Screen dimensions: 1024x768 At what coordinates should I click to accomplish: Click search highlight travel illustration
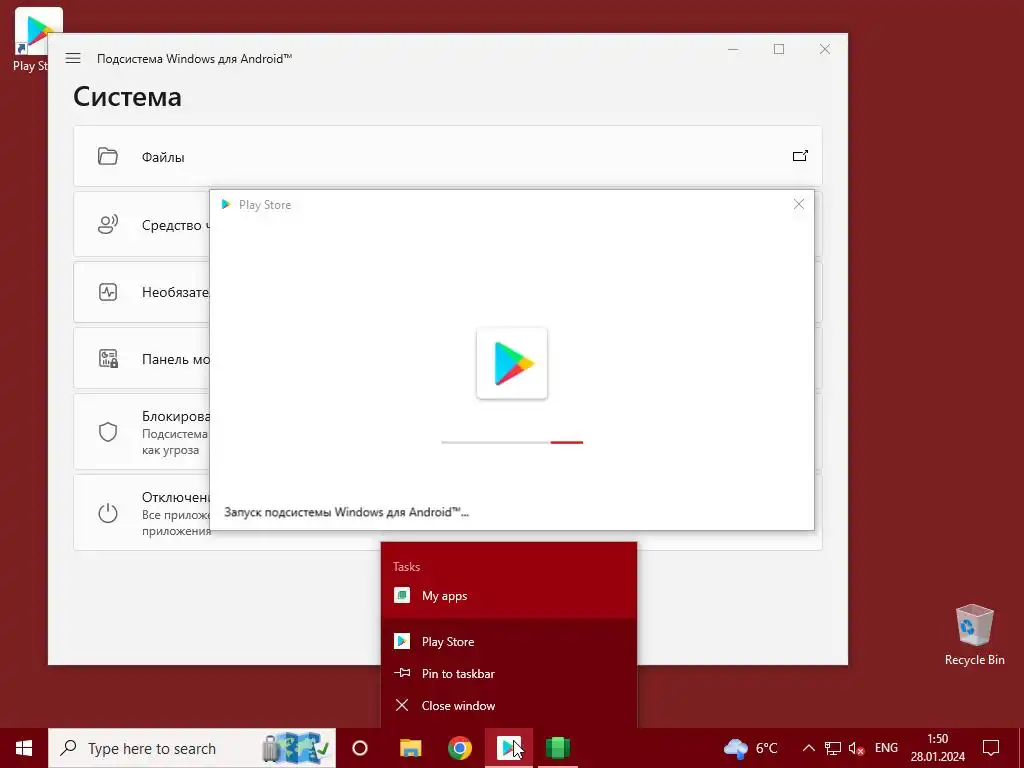coord(296,748)
